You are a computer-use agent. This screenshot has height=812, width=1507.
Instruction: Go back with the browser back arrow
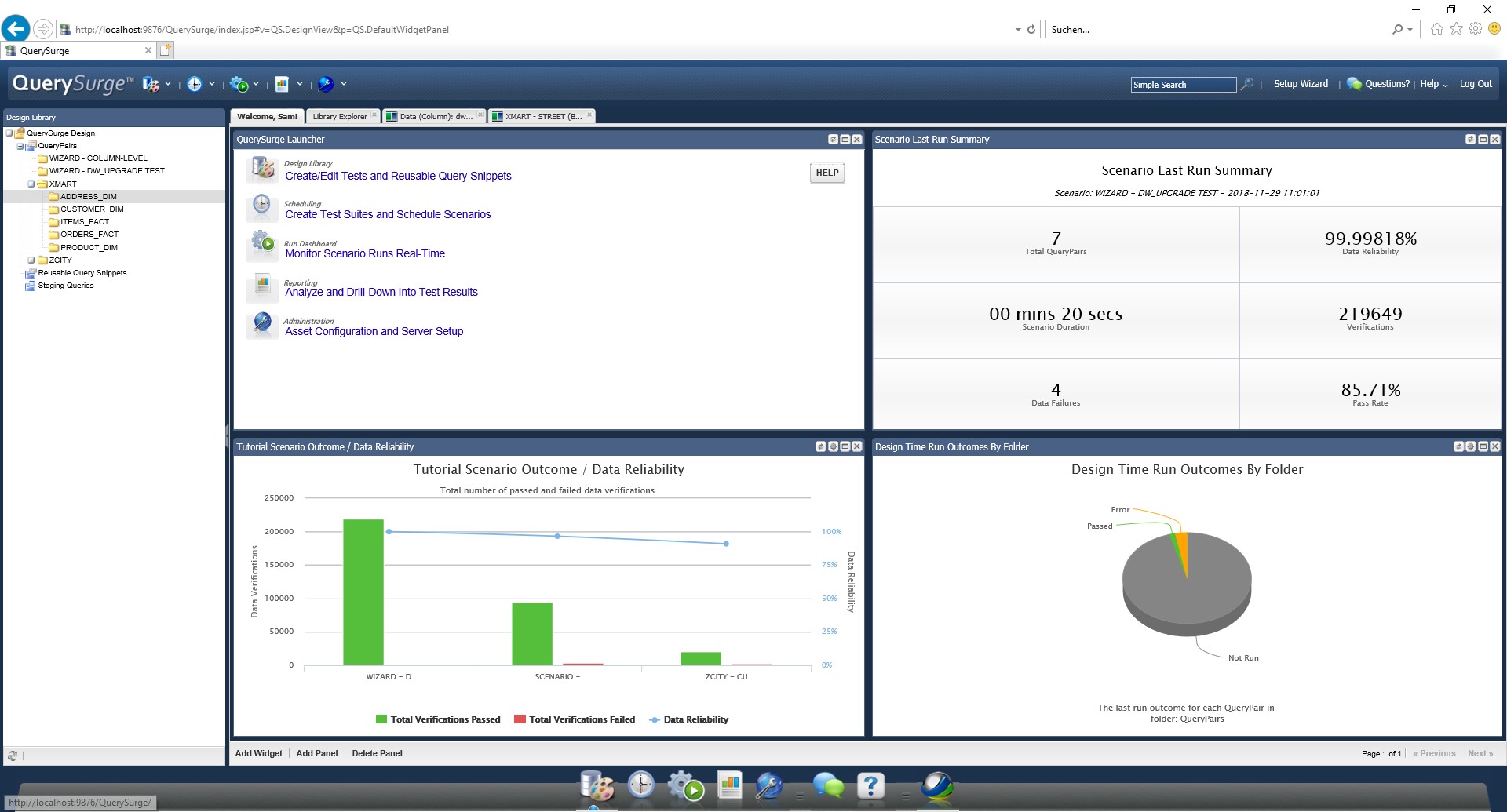16,29
